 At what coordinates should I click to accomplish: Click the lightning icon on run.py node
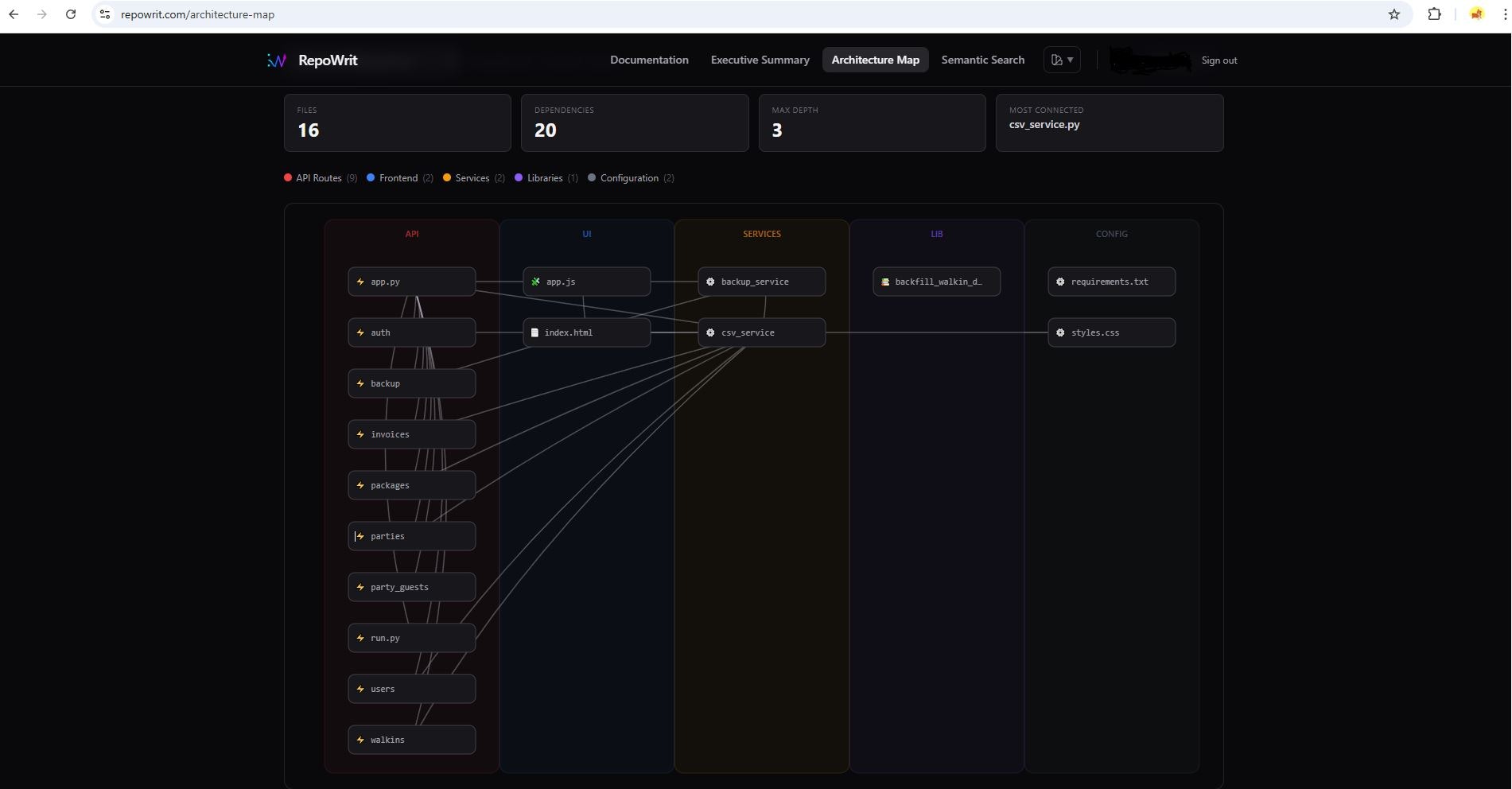(360, 638)
